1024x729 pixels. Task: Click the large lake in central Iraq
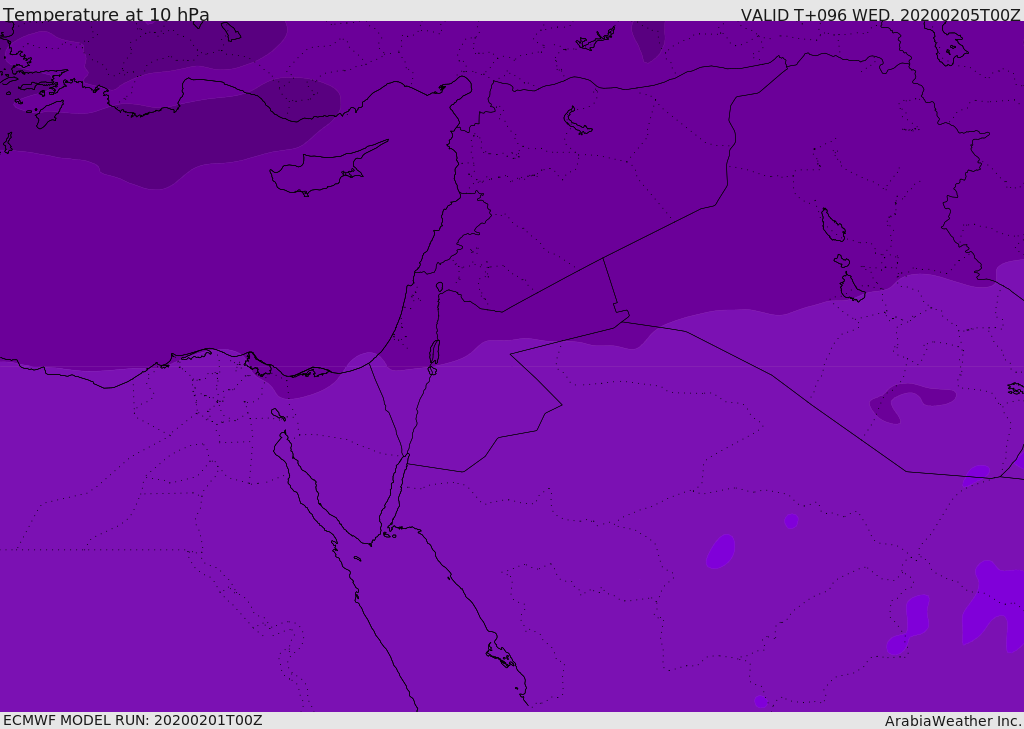coord(833,225)
